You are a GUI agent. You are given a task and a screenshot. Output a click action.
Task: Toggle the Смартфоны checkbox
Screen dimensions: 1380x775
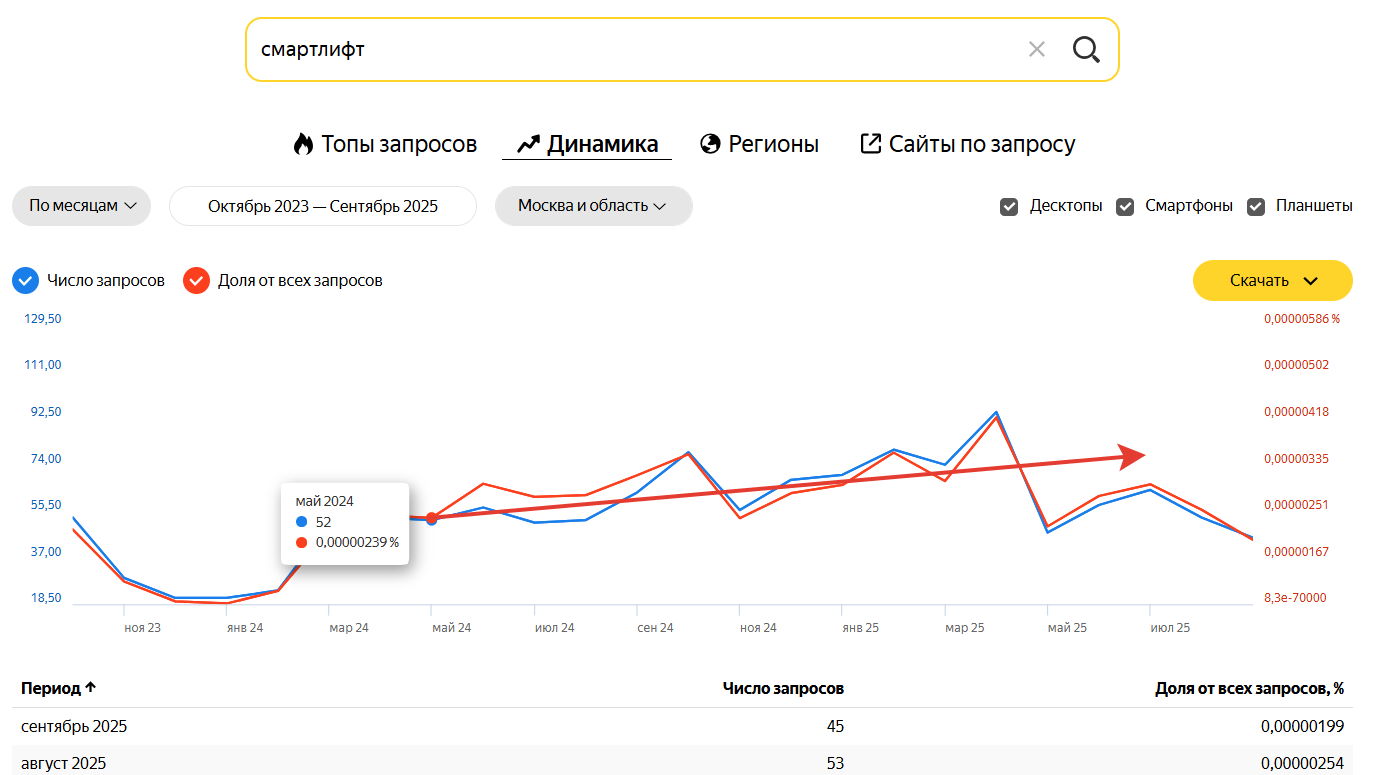pyautogui.click(x=1125, y=206)
